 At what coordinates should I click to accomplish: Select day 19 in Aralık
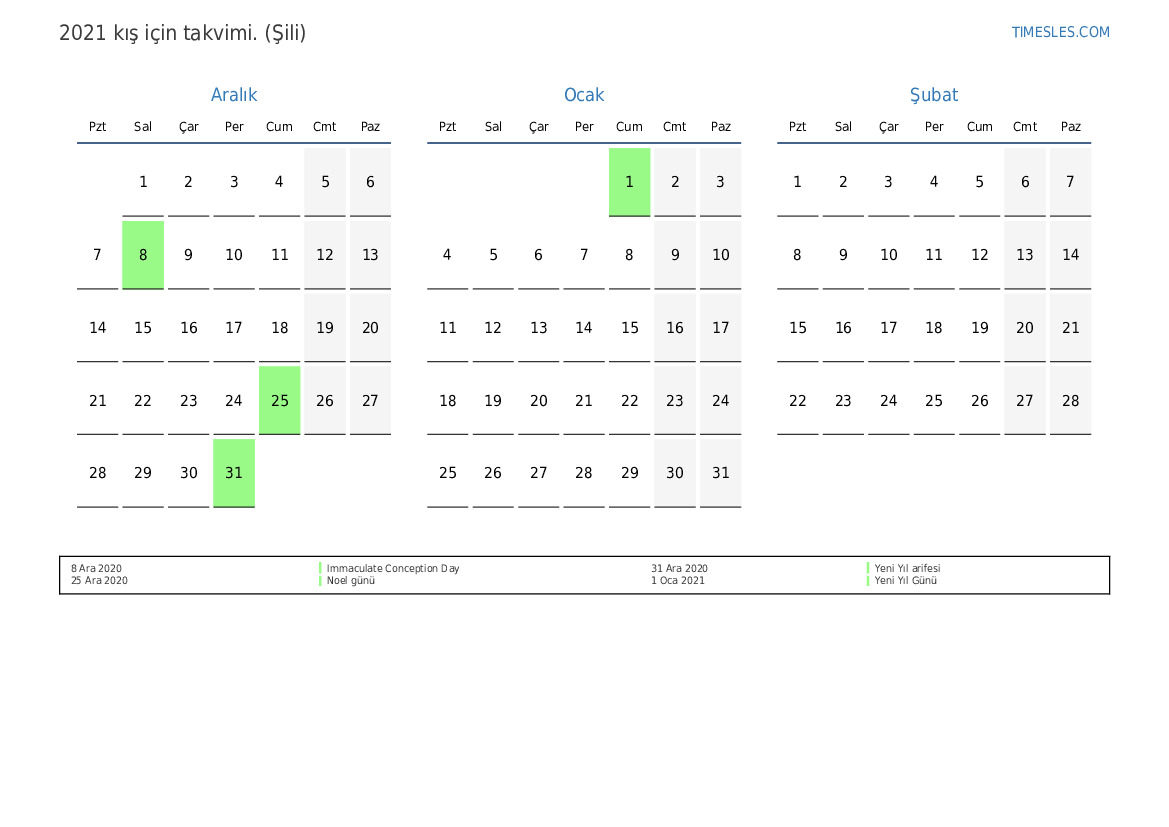coord(325,328)
